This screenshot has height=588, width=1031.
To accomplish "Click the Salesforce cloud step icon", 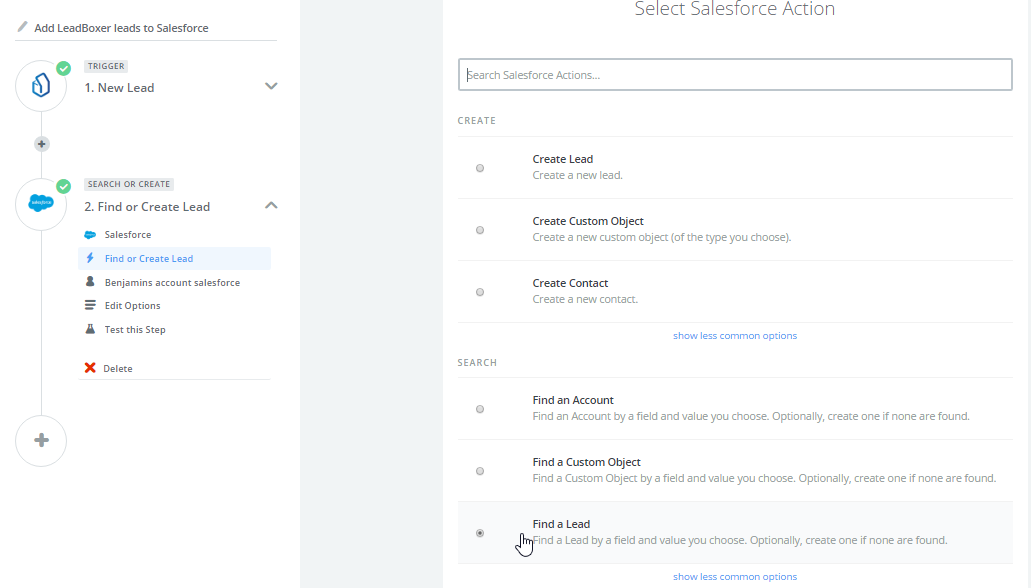I will click(41, 204).
